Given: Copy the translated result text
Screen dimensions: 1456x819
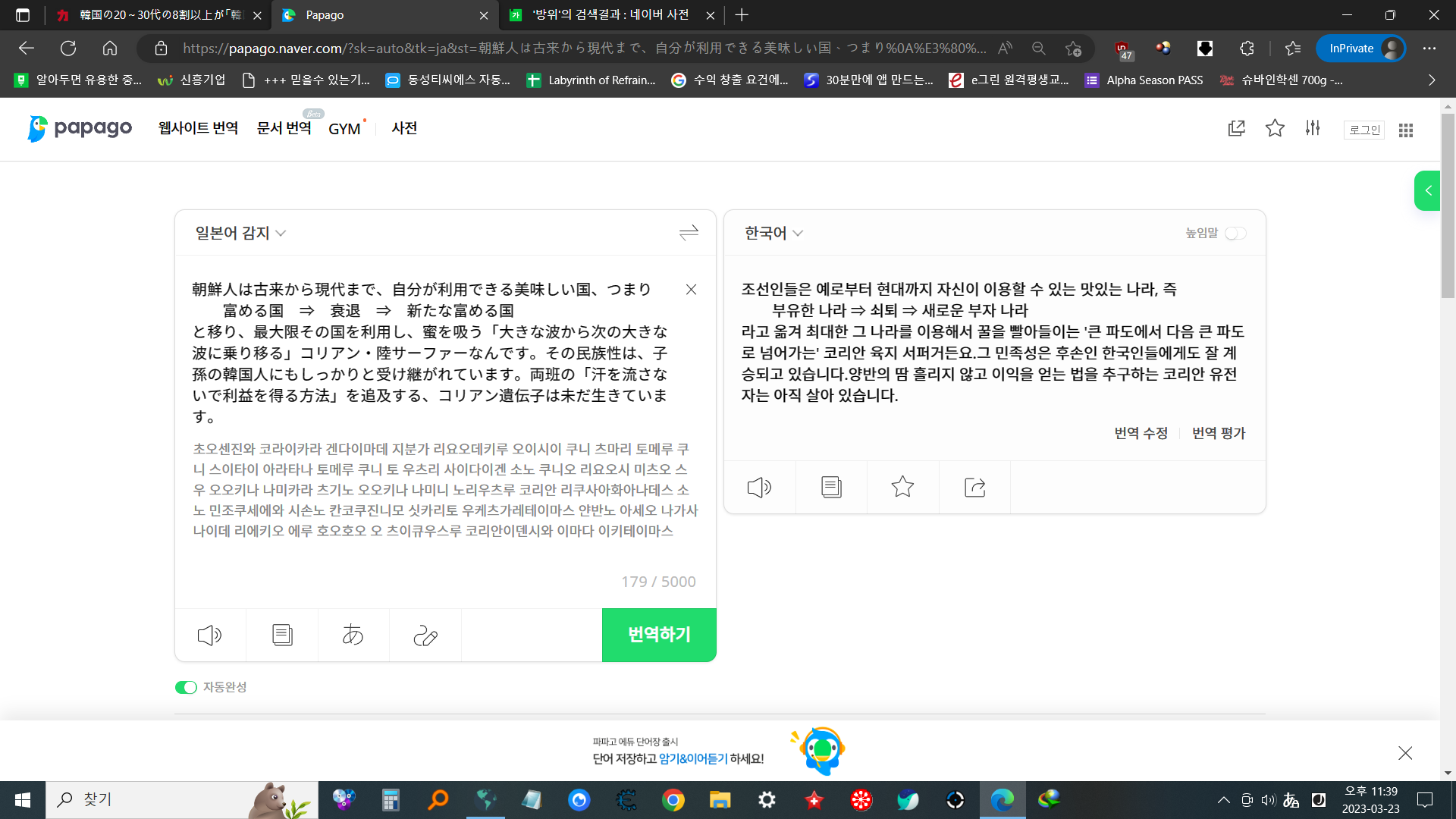Looking at the screenshot, I should pos(831,487).
